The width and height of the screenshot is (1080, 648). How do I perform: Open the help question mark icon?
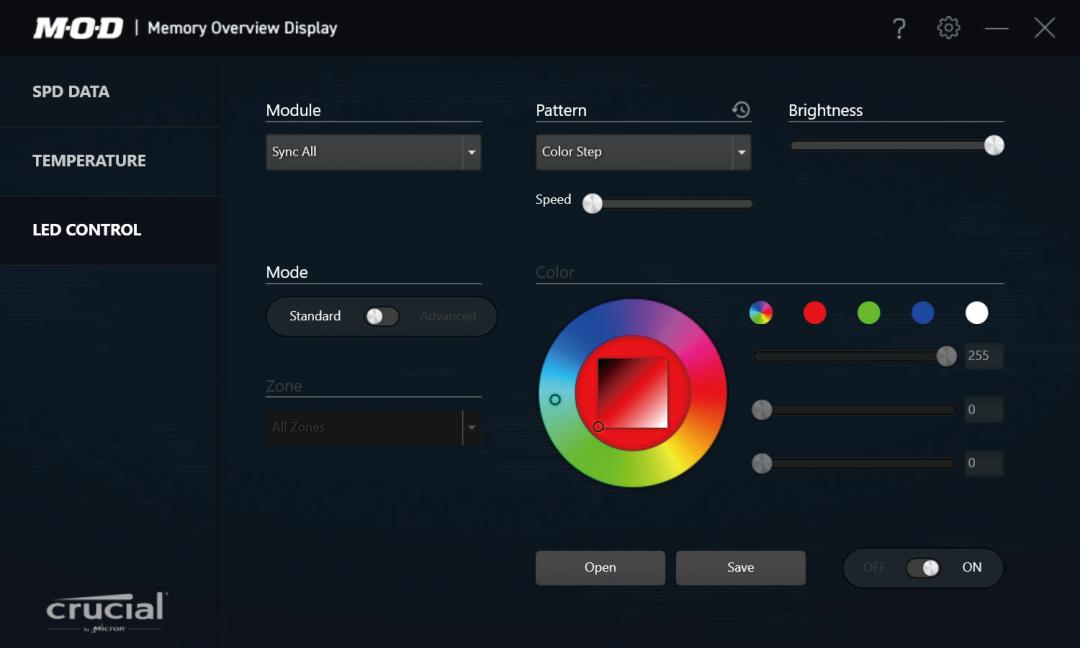[x=899, y=28]
